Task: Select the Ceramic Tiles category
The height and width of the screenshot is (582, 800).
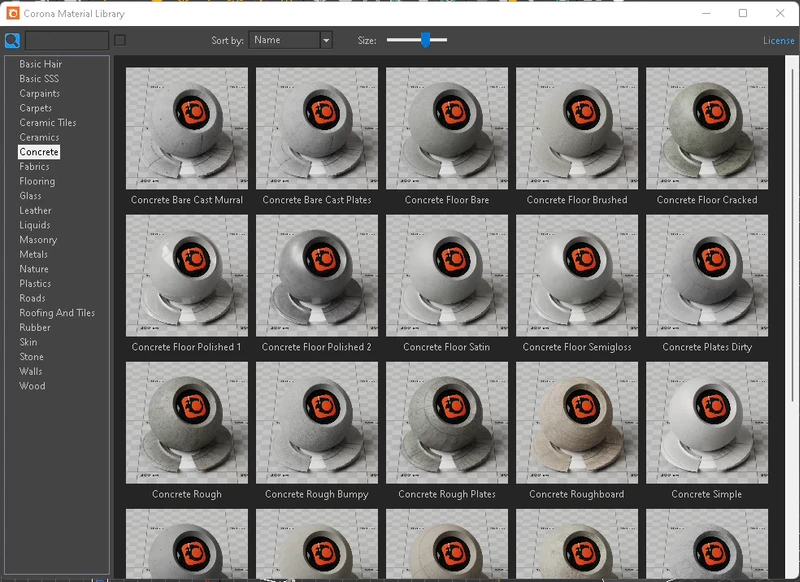Action: (x=48, y=122)
